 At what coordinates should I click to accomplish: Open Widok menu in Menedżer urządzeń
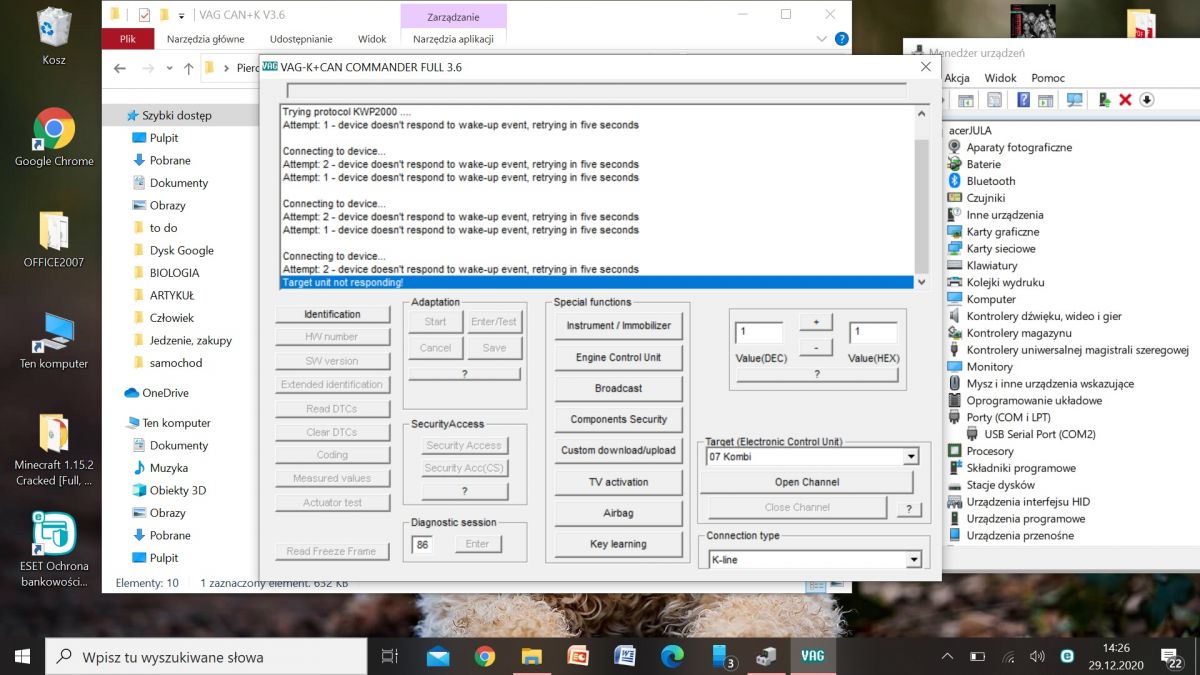tap(1000, 78)
